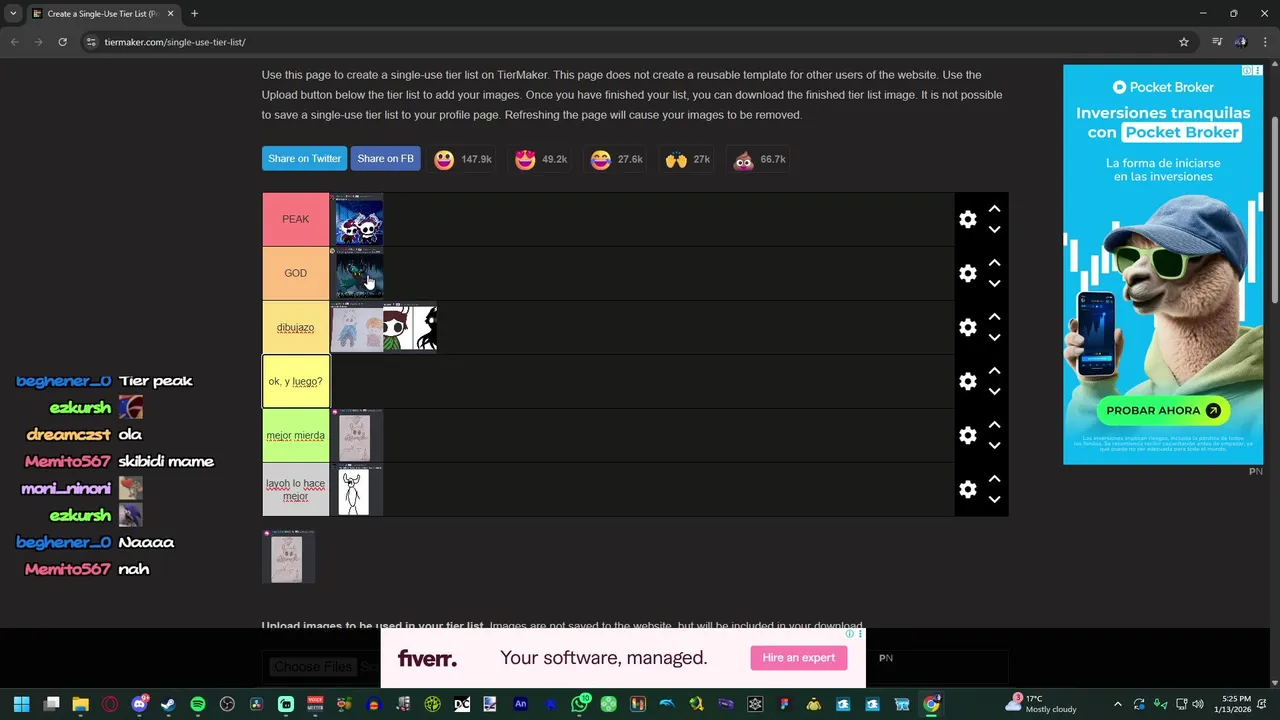Click the Share on FB button
1280x720 pixels.
(x=385, y=159)
